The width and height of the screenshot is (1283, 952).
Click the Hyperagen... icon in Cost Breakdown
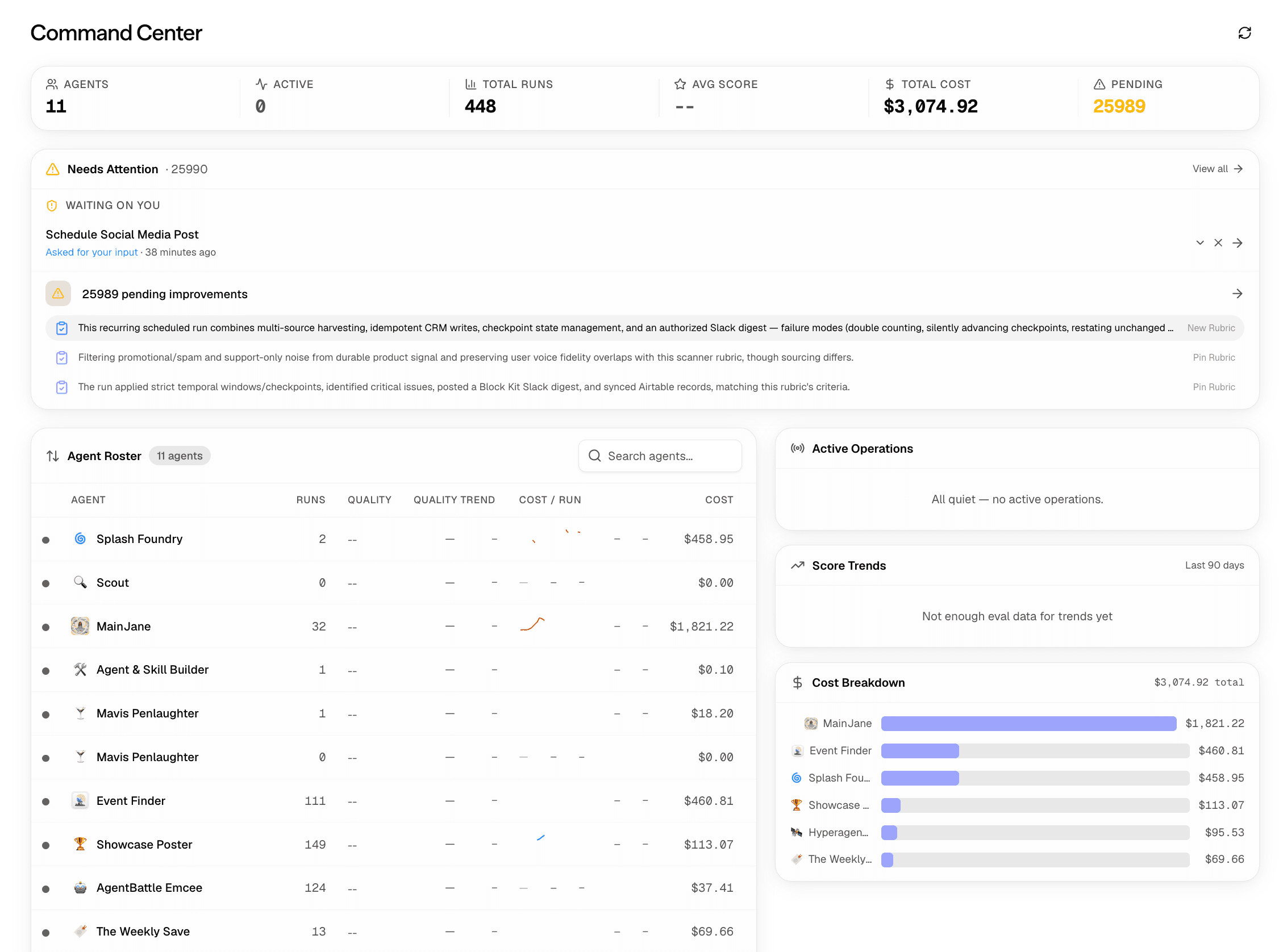[796, 832]
